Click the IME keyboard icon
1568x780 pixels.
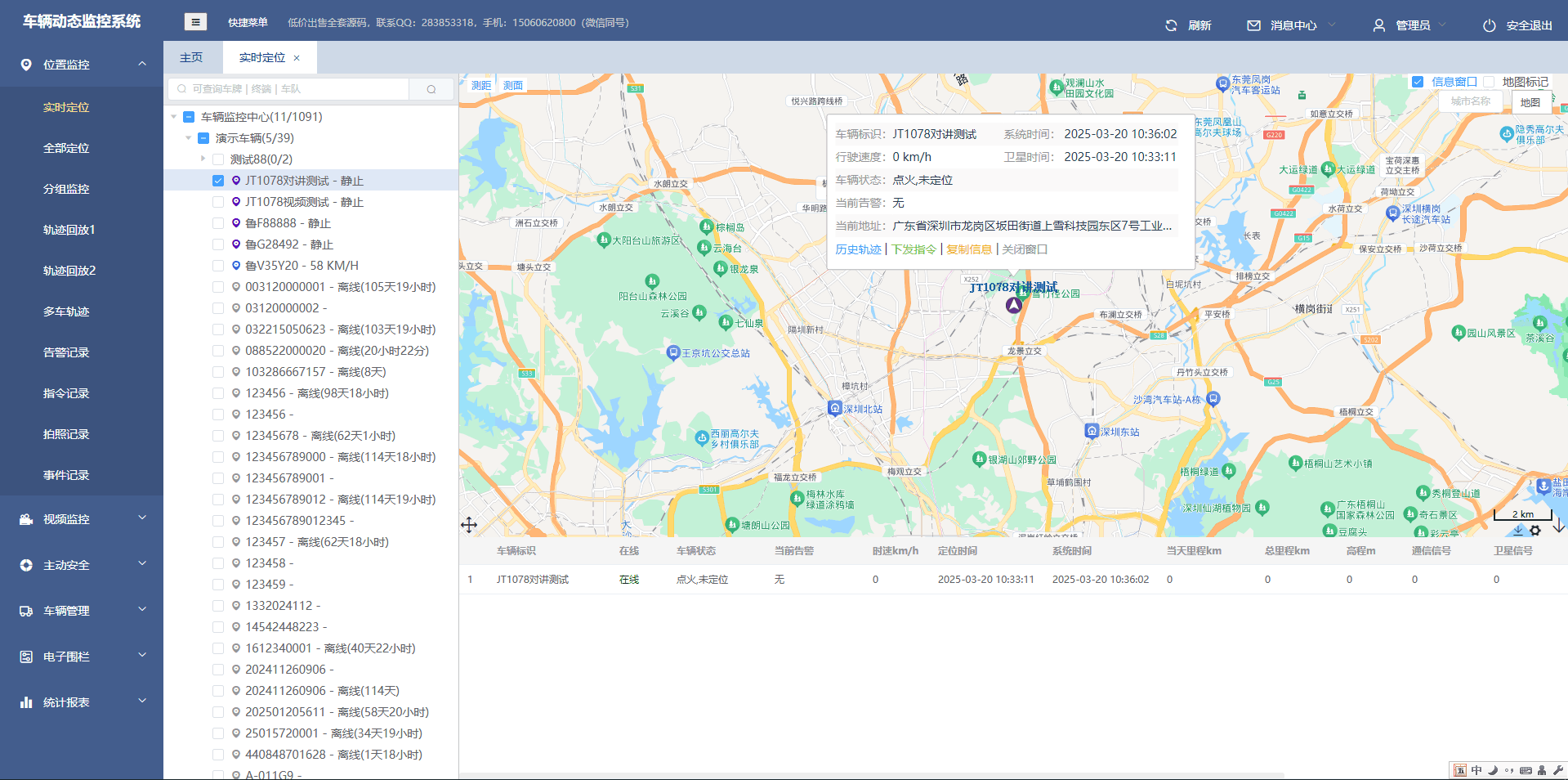click(x=1526, y=770)
